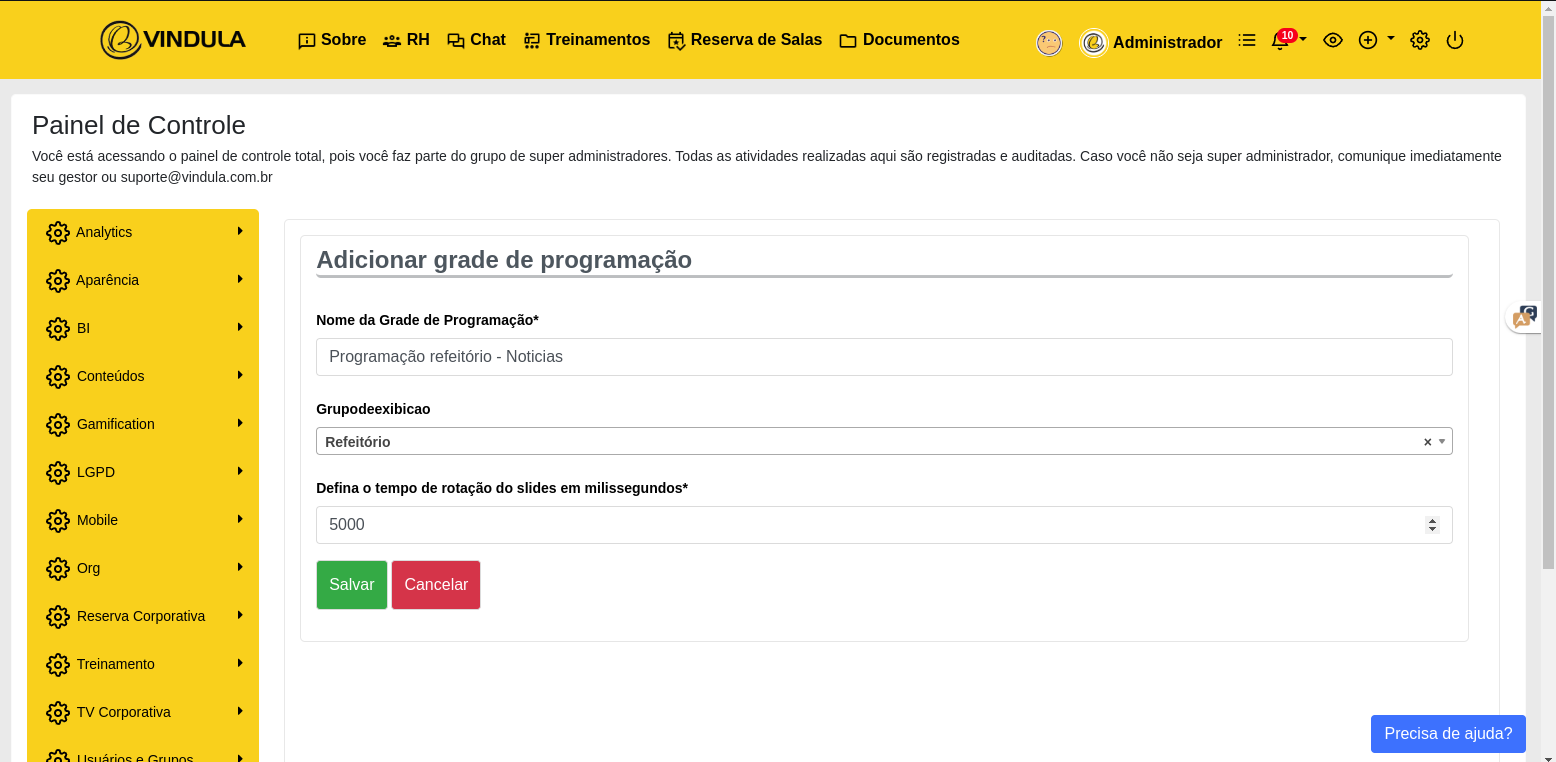Expand the Org sidebar arrow
The image size is (1556, 762).
(x=240, y=567)
